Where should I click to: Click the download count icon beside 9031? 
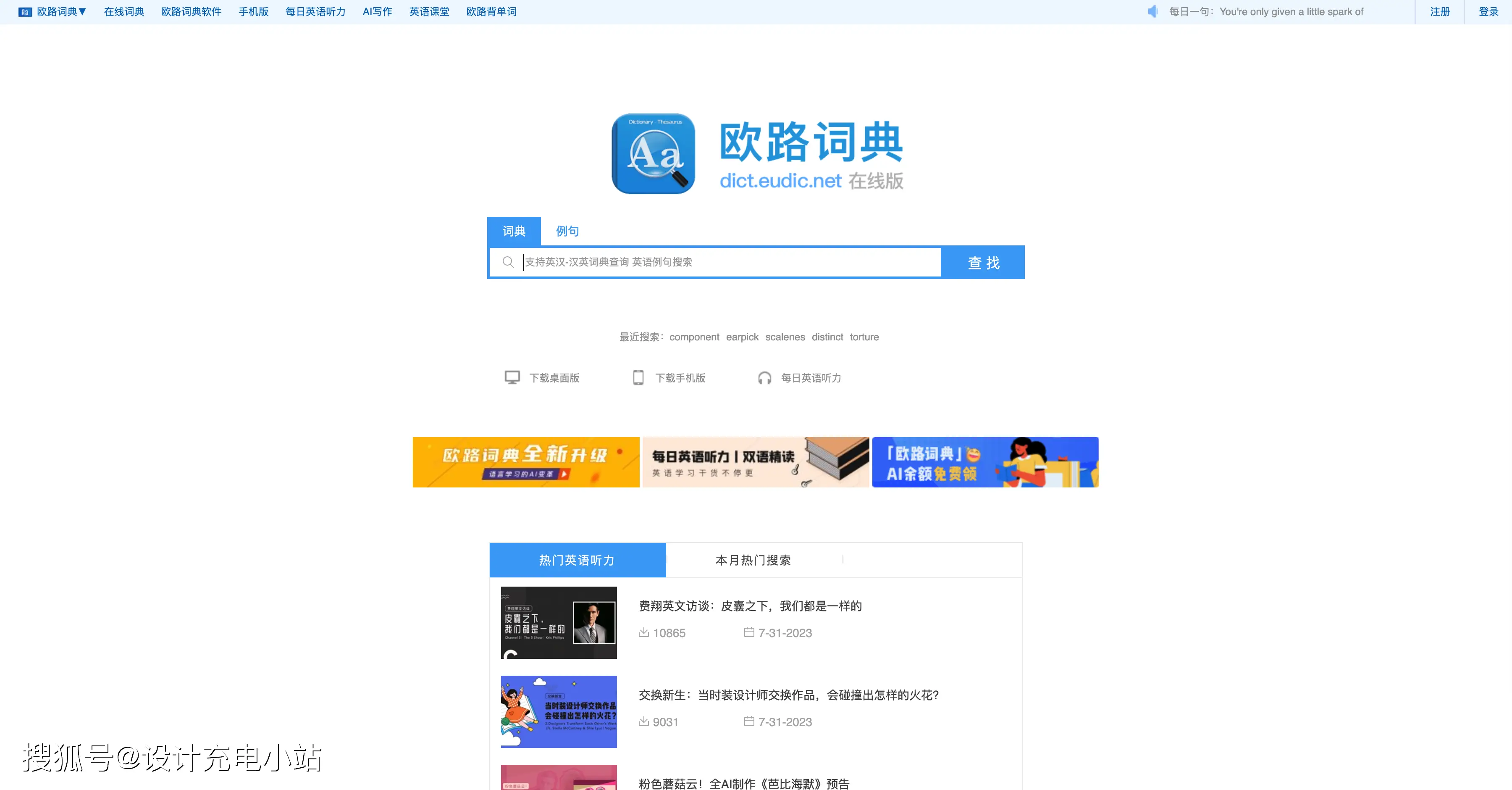(x=644, y=721)
